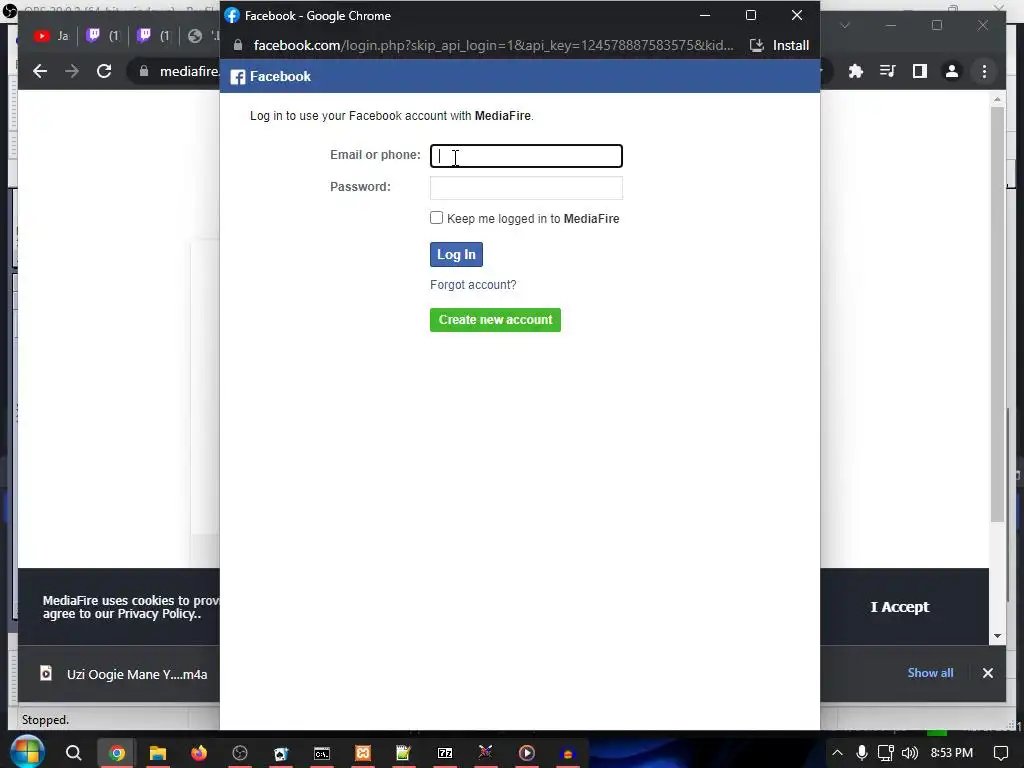Open the media player icon in taskbar
Screen dimensions: 1024x768
point(526,753)
